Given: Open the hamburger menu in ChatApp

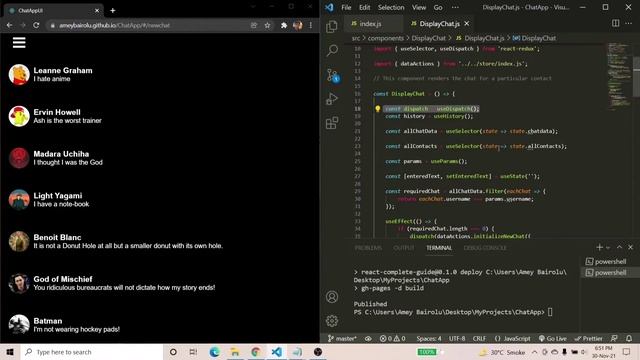Looking at the screenshot, I should [x=19, y=42].
